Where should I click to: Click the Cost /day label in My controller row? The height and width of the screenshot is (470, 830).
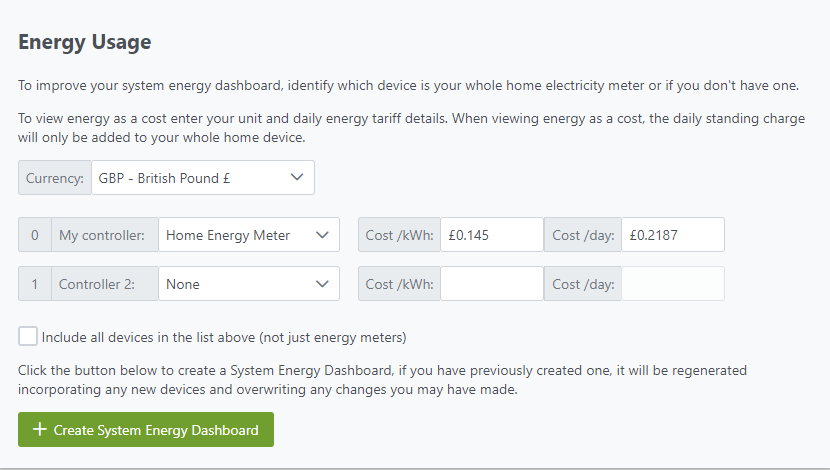click(582, 235)
